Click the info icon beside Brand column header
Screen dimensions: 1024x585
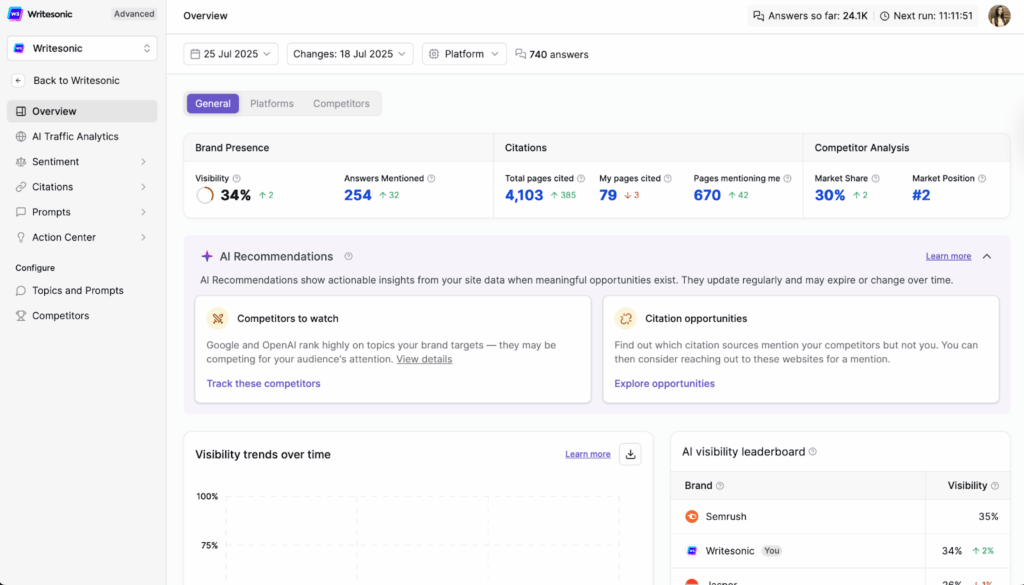point(720,486)
